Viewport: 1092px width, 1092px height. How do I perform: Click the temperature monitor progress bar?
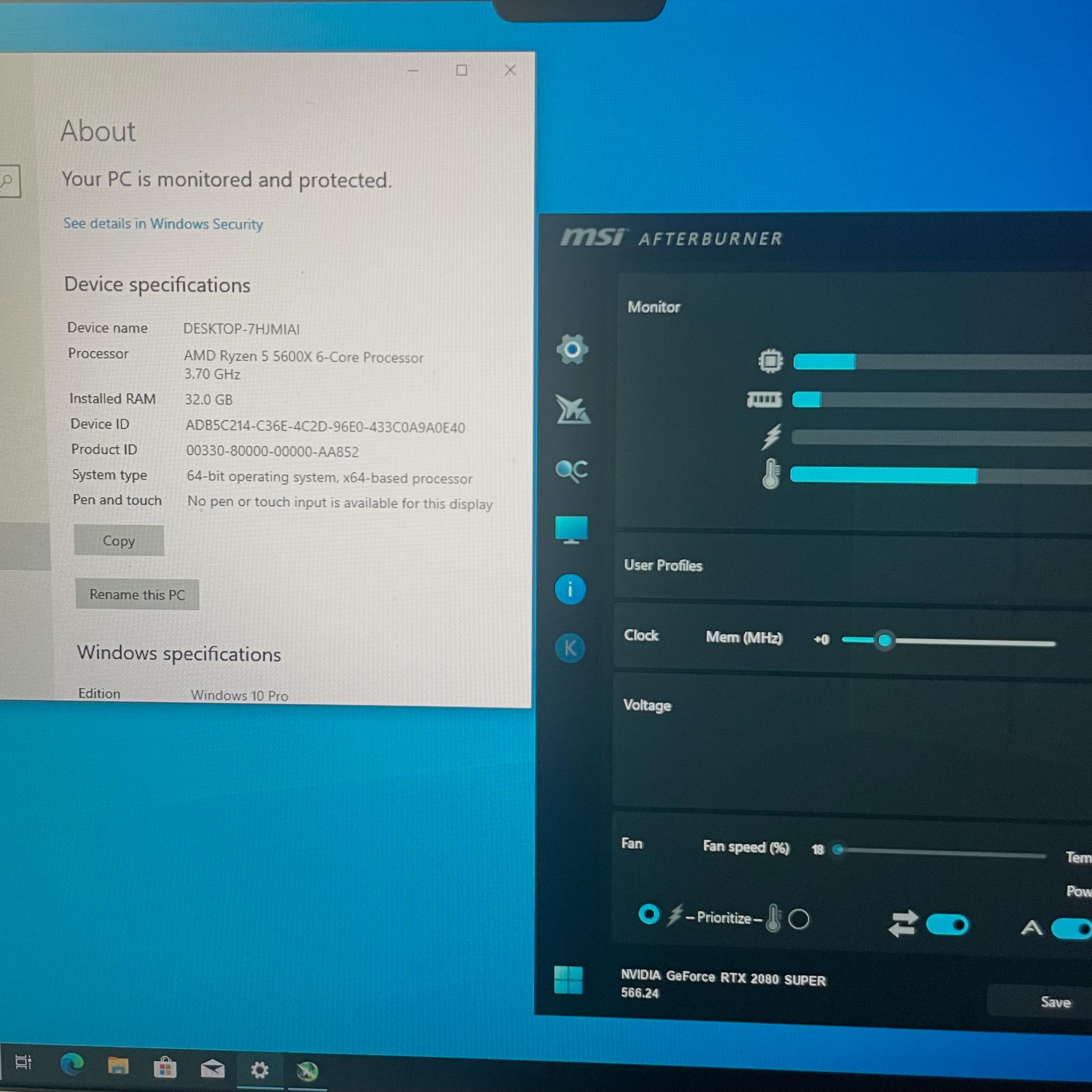tap(941, 475)
